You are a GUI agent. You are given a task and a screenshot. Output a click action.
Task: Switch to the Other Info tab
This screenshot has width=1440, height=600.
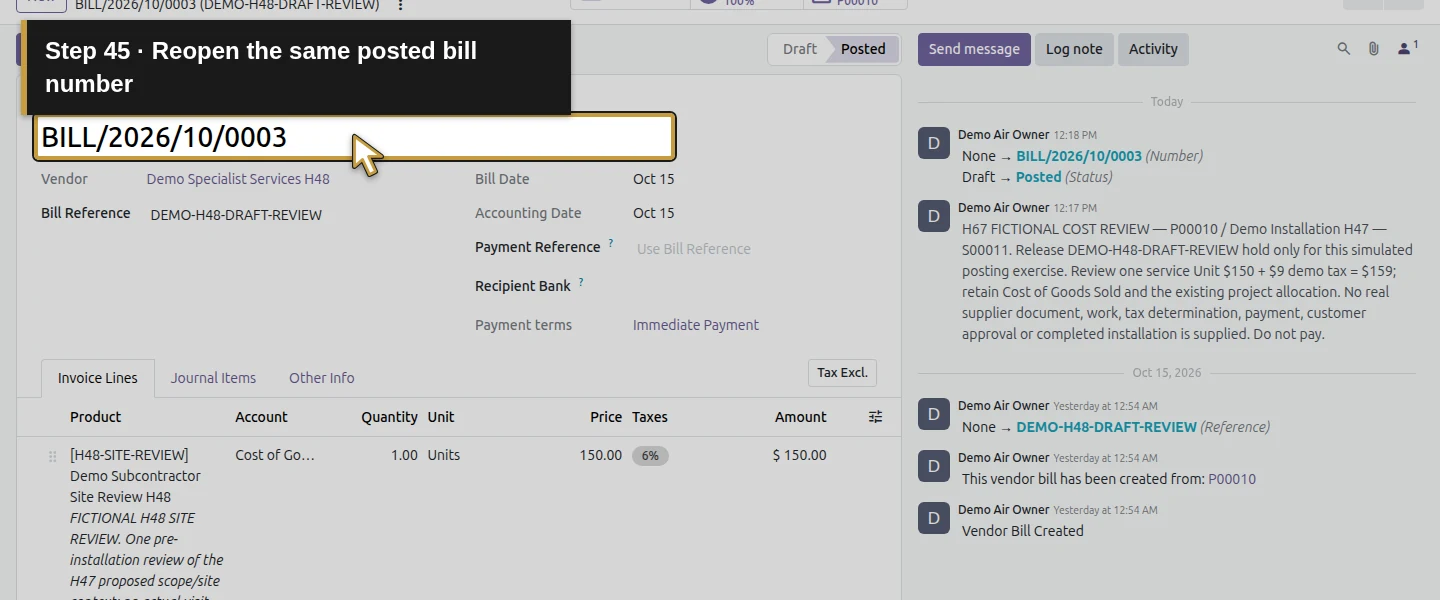coord(321,378)
